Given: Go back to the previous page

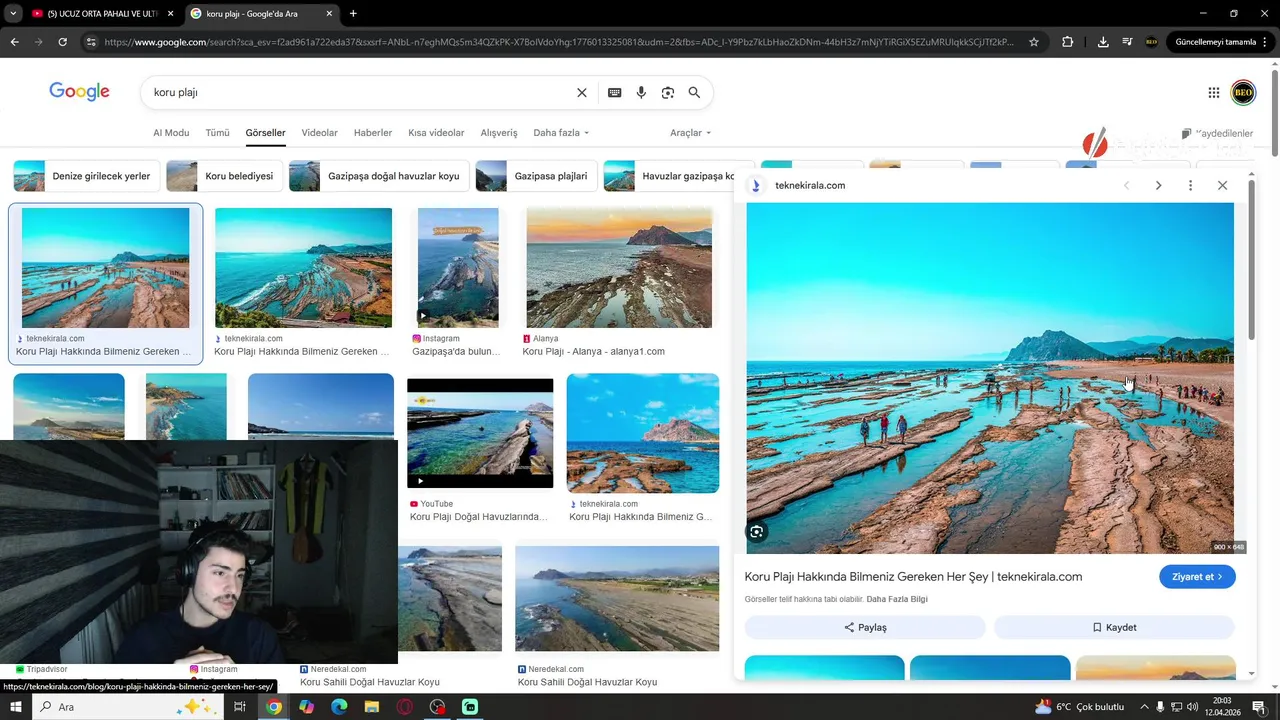Looking at the screenshot, I should pyautogui.click(x=14, y=42).
